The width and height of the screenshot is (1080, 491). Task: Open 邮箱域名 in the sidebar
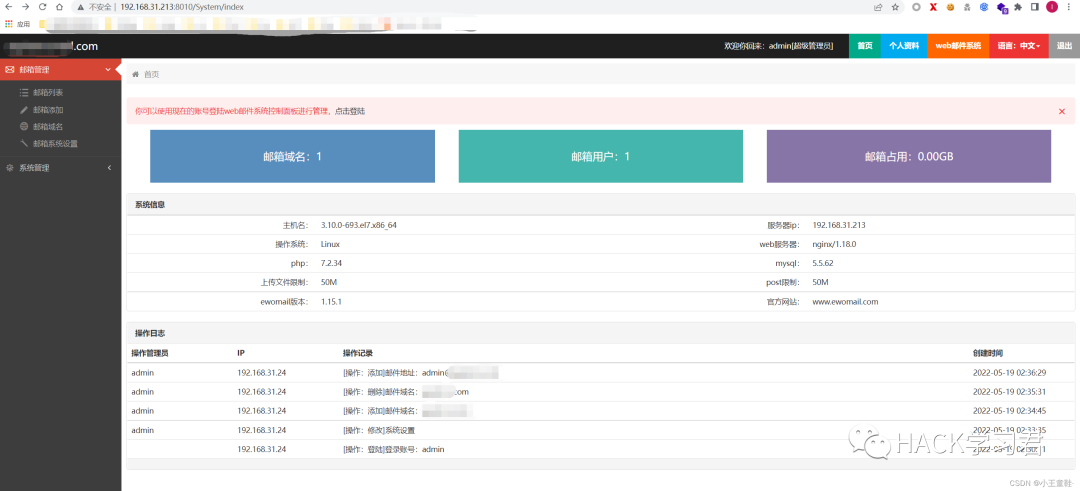pyautogui.click(x=48, y=127)
